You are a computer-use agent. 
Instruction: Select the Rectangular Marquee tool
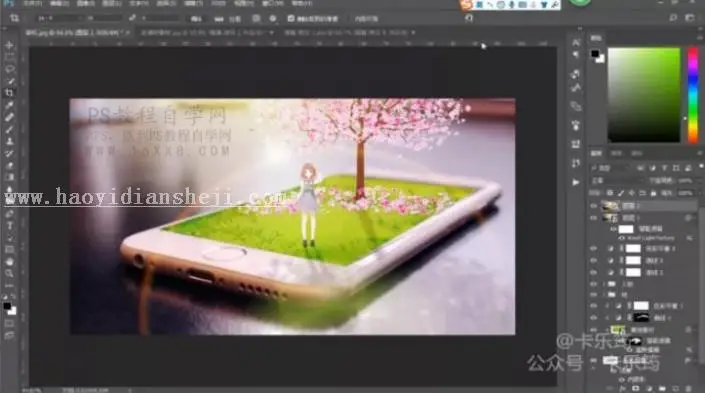coord(9,57)
